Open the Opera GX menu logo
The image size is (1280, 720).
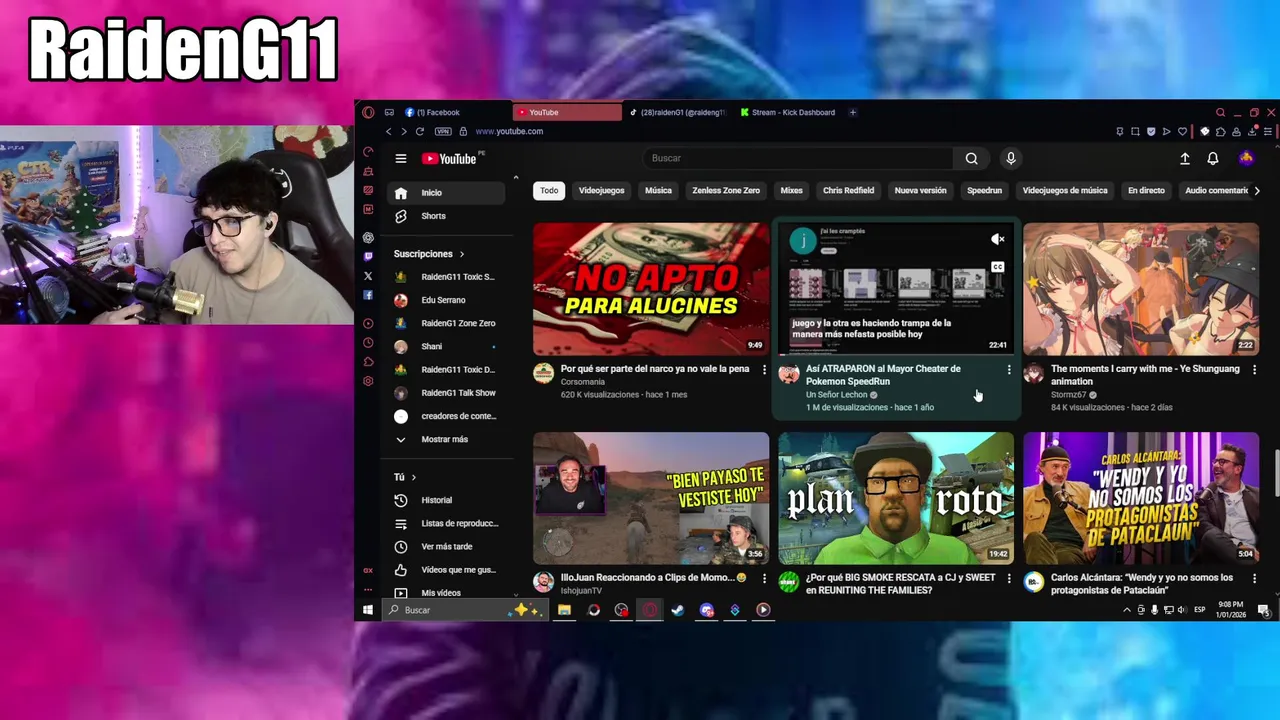point(368,112)
